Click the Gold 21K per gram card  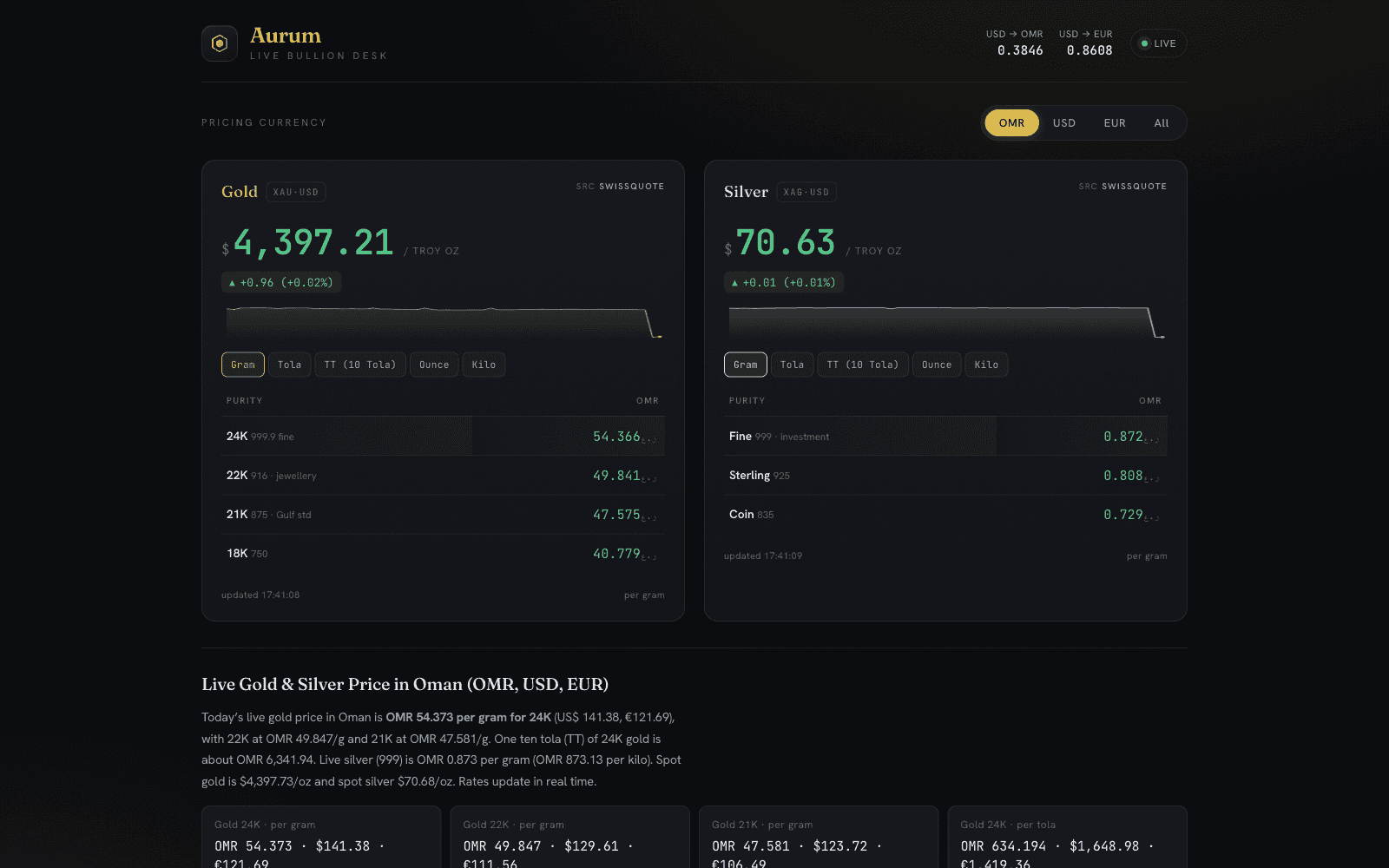819,838
